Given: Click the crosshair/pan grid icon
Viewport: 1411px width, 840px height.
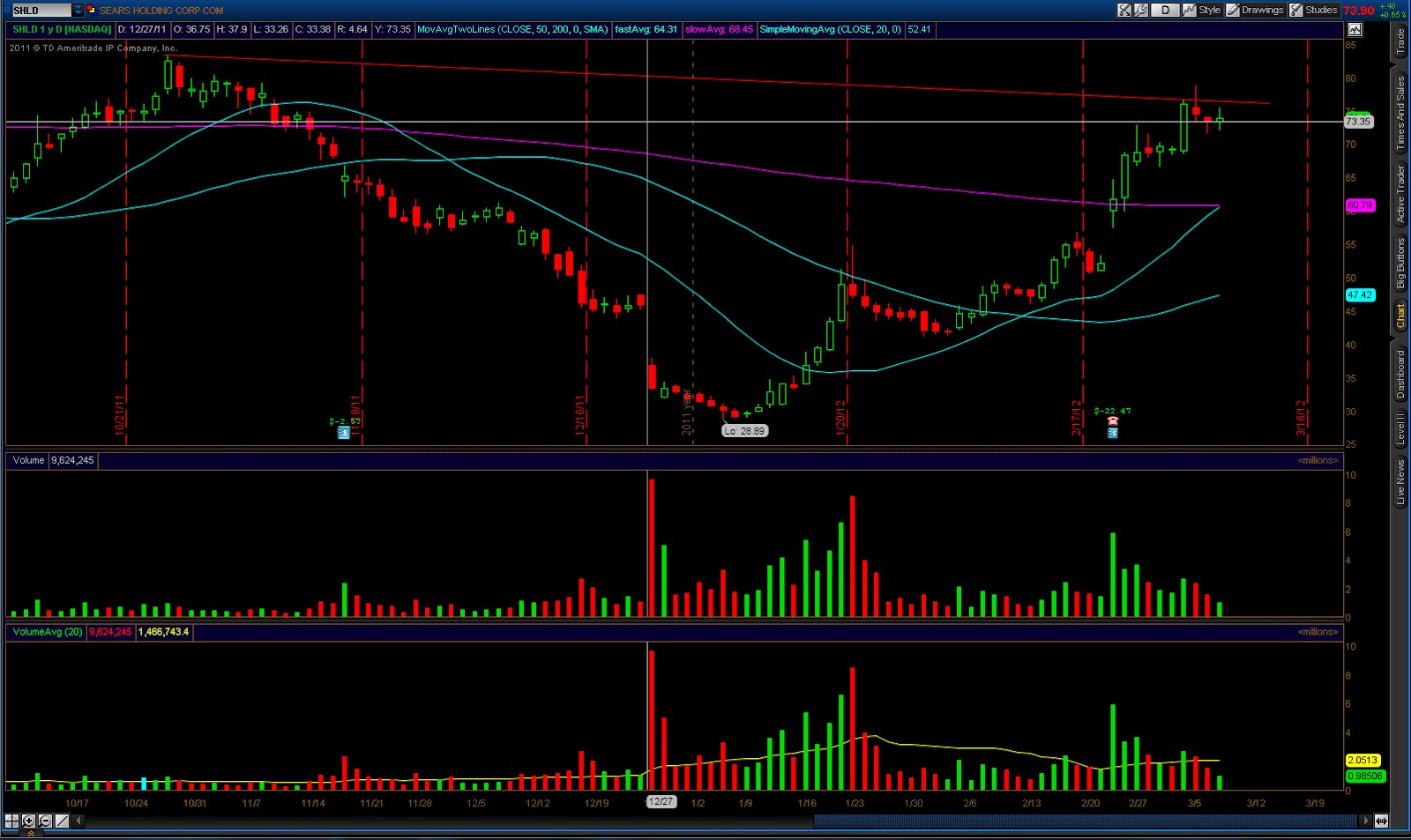Looking at the screenshot, I should [12, 821].
